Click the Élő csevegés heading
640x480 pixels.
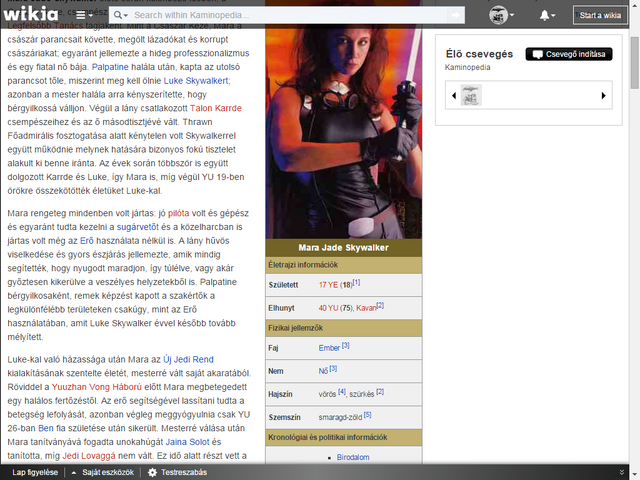(479, 54)
